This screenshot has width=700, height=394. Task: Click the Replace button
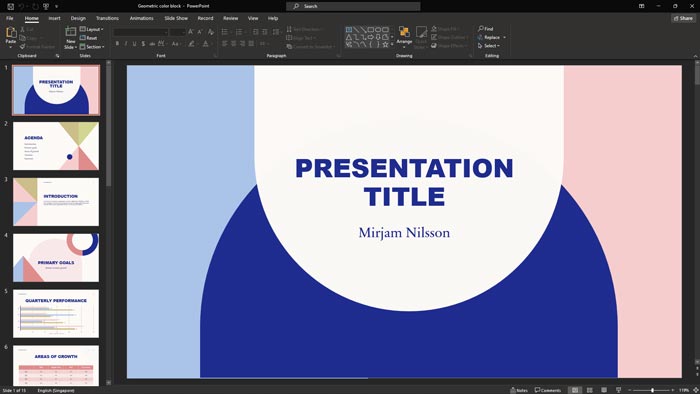[488, 37]
